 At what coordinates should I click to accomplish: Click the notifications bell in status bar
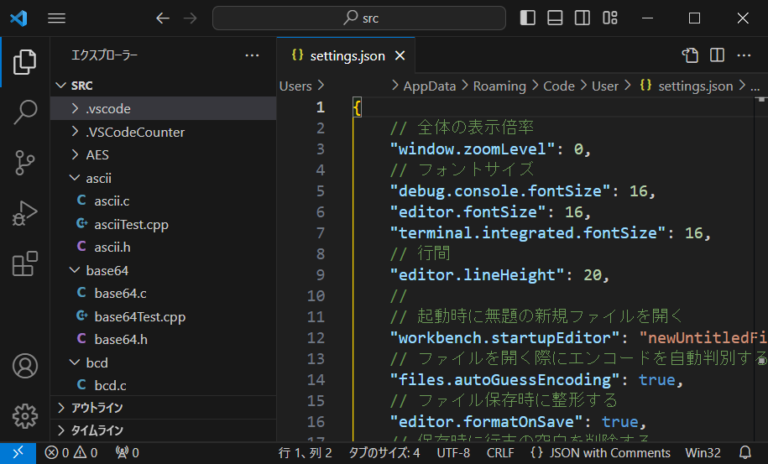click(x=745, y=453)
